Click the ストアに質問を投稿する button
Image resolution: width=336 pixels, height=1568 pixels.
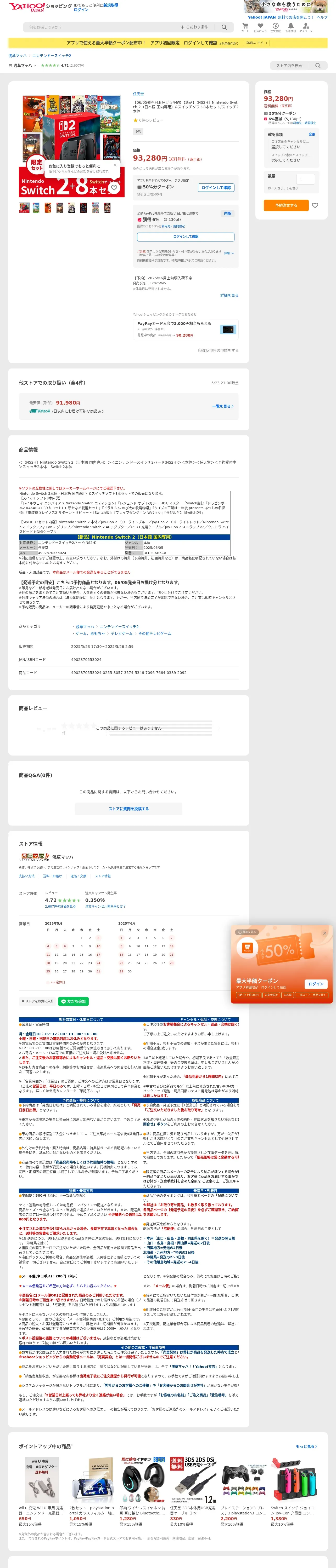pyautogui.click(x=129, y=808)
